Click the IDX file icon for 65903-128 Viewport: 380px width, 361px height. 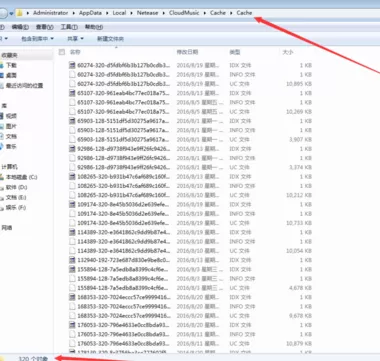pos(72,121)
